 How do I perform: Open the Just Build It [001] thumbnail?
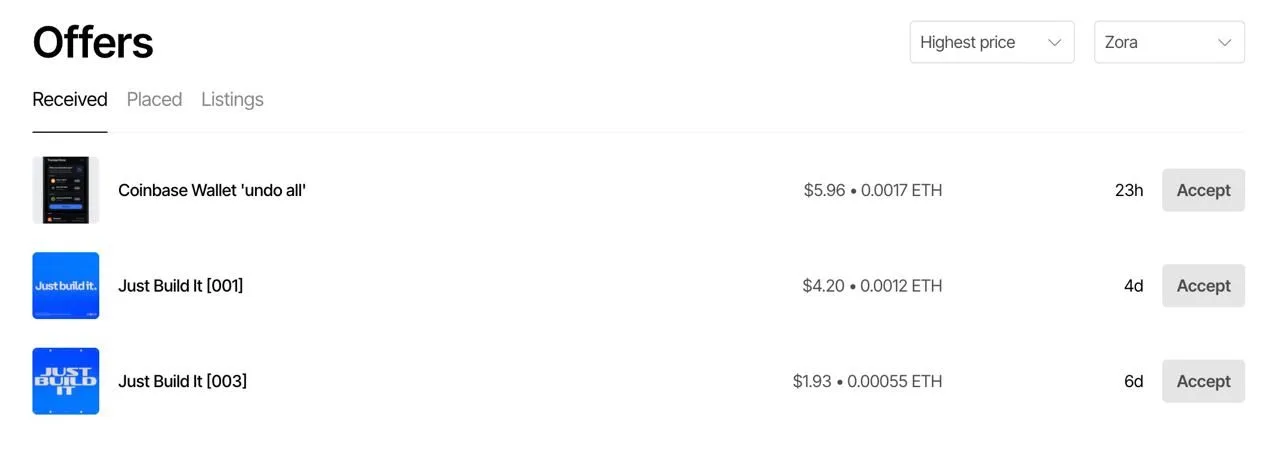click(x=66, y=285)
